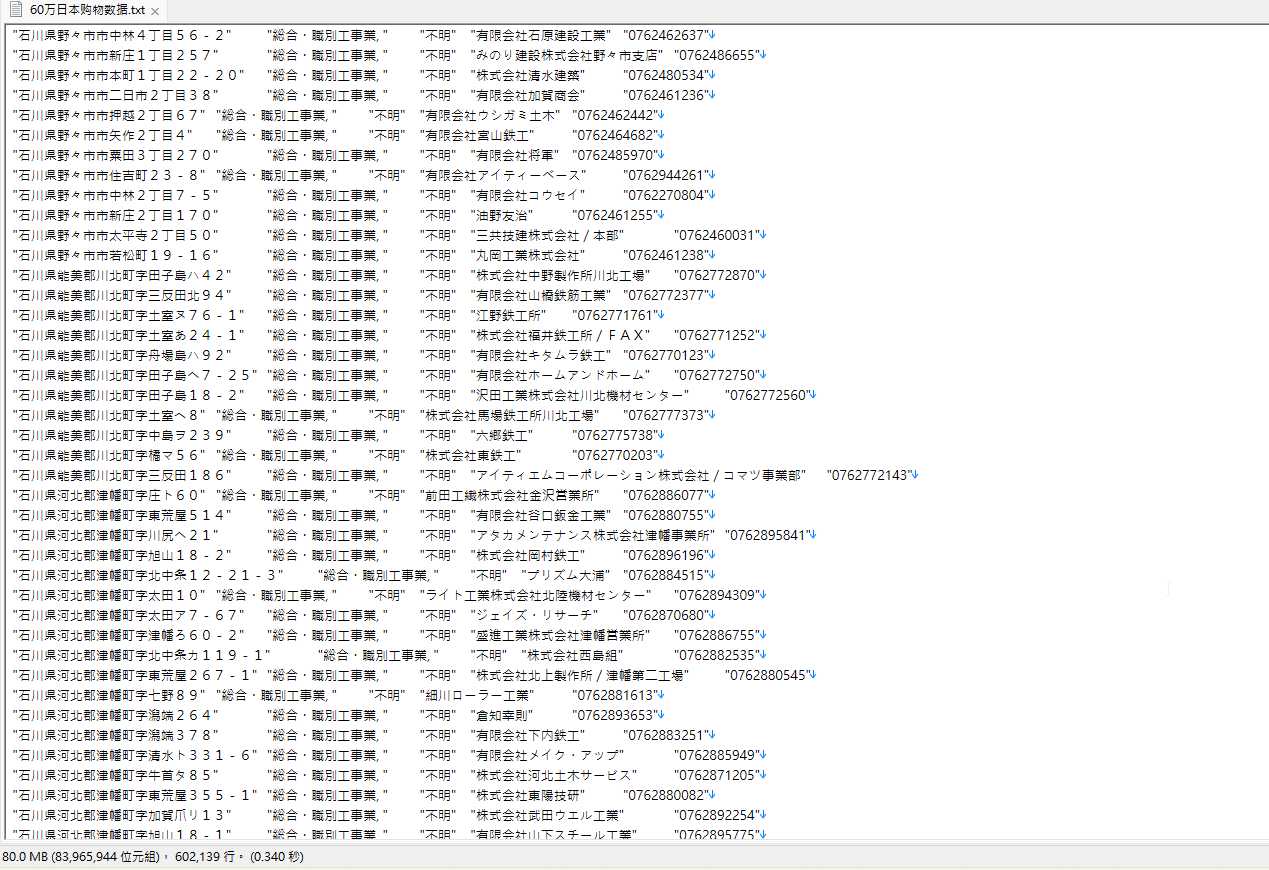Close the 60万日本购物数据.txt tab
1269x870 pixels.
point(154,12)
